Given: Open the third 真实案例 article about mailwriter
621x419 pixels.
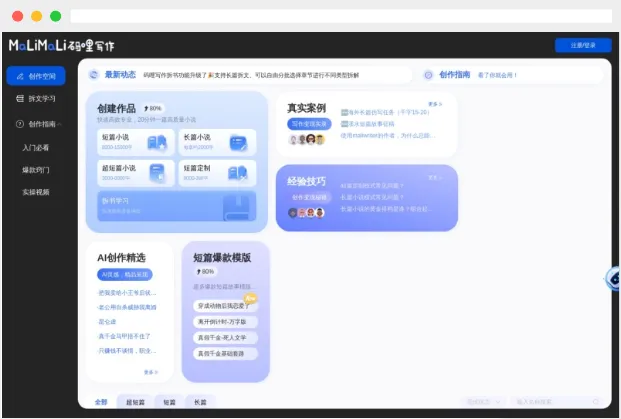Looking at the screenshot, I should (x=388, y=135).
